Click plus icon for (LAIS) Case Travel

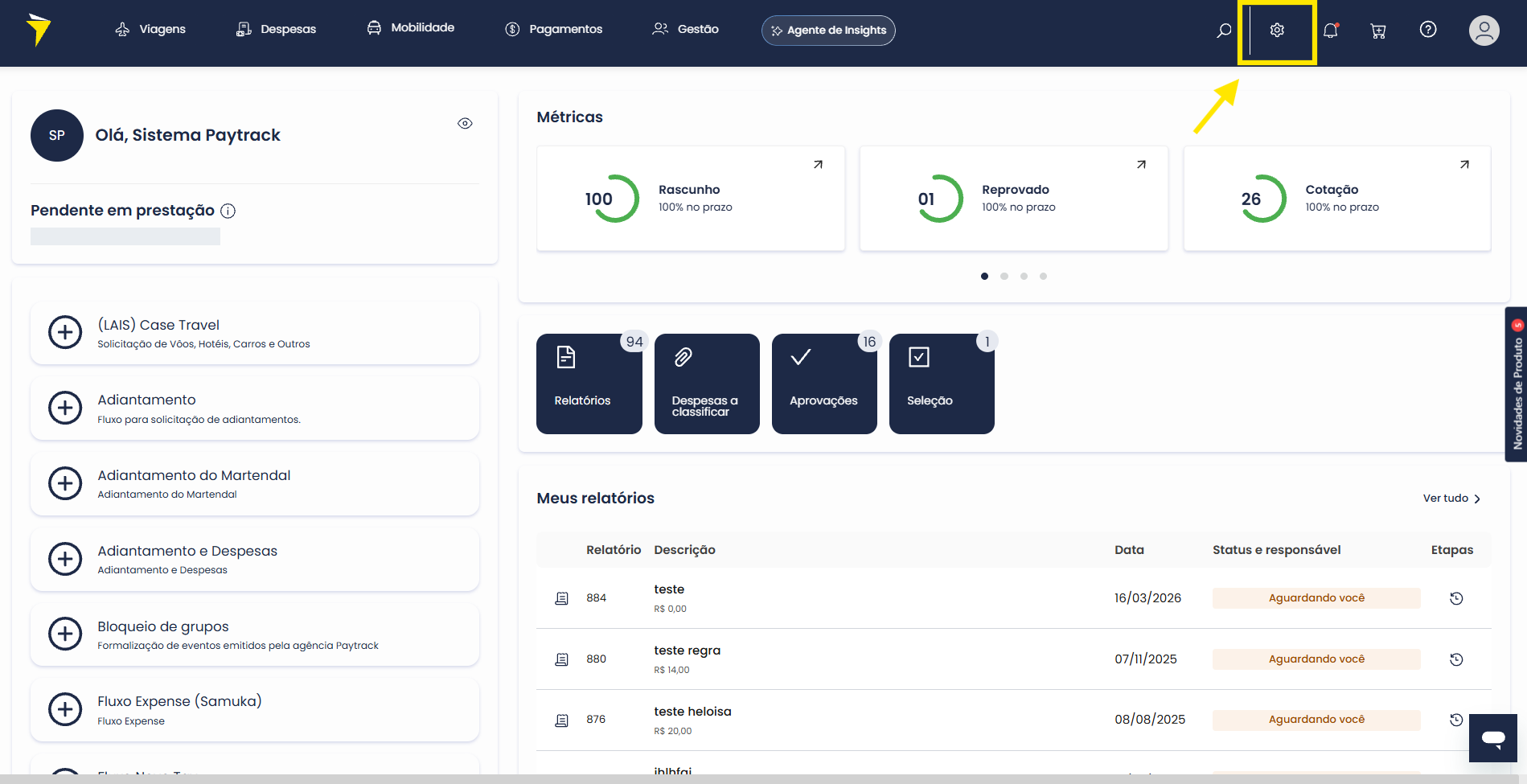pyautogui.click(x=65, y=332)
